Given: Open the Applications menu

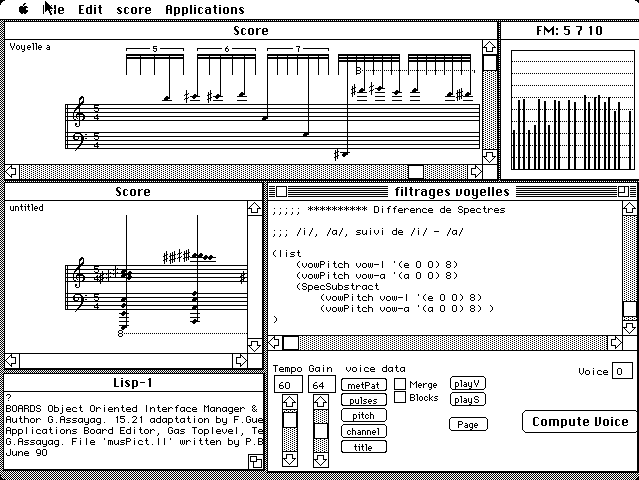Looking at the screenshot, I should pyautogui.click(x=204, y=9).
